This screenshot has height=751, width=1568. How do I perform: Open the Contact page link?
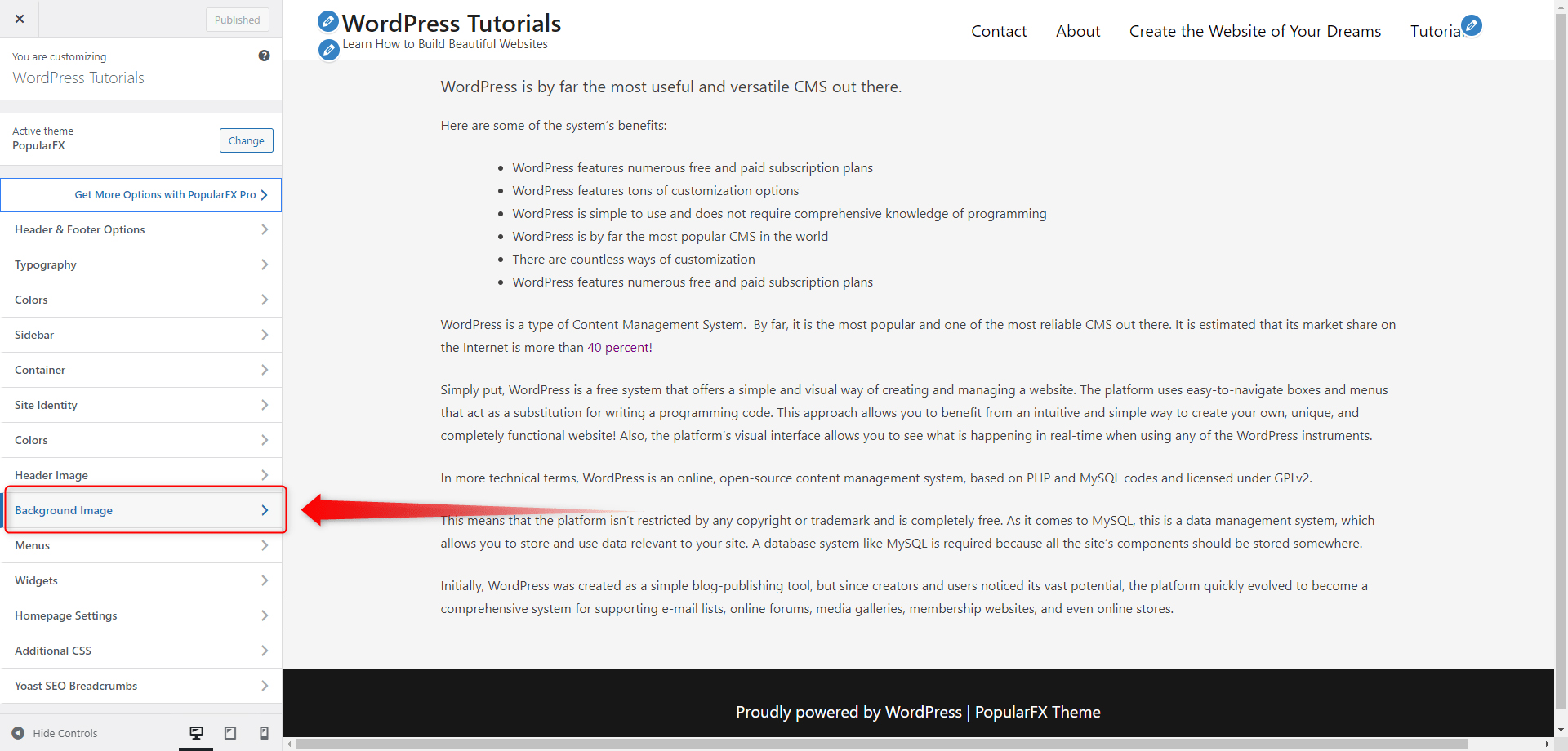(x=999, y=31)
